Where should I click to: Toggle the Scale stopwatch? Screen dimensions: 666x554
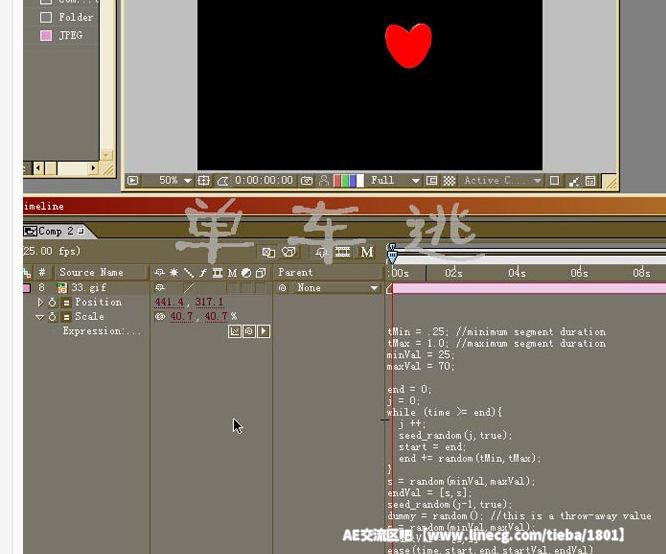(52, 317)
